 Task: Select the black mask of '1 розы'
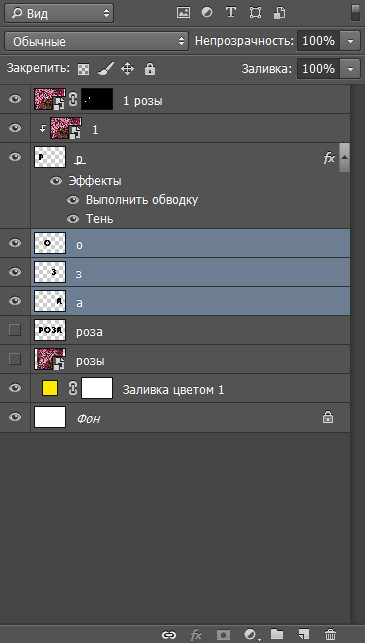point(97,99)
